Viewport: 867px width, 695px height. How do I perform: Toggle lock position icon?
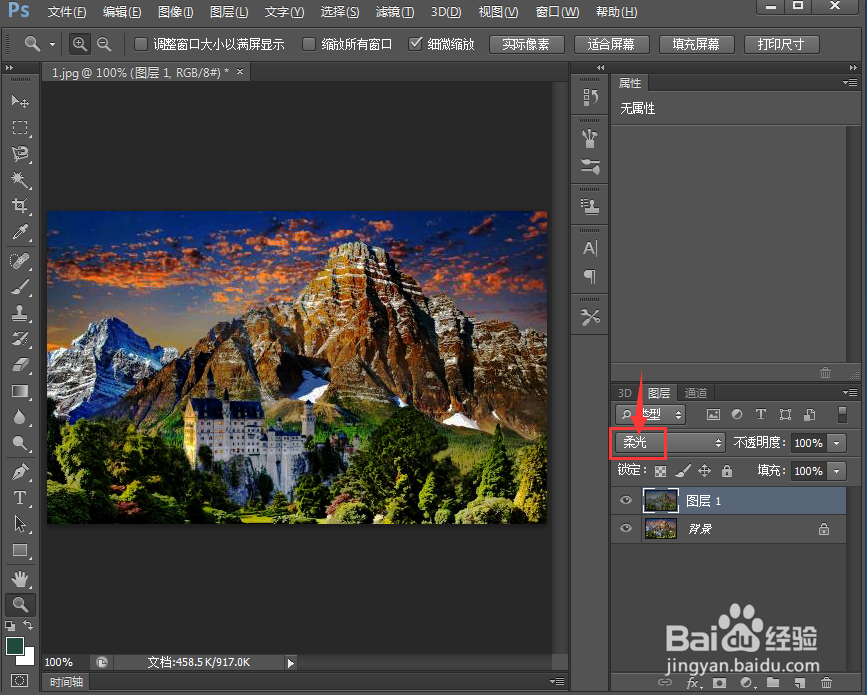click(704, 471)
